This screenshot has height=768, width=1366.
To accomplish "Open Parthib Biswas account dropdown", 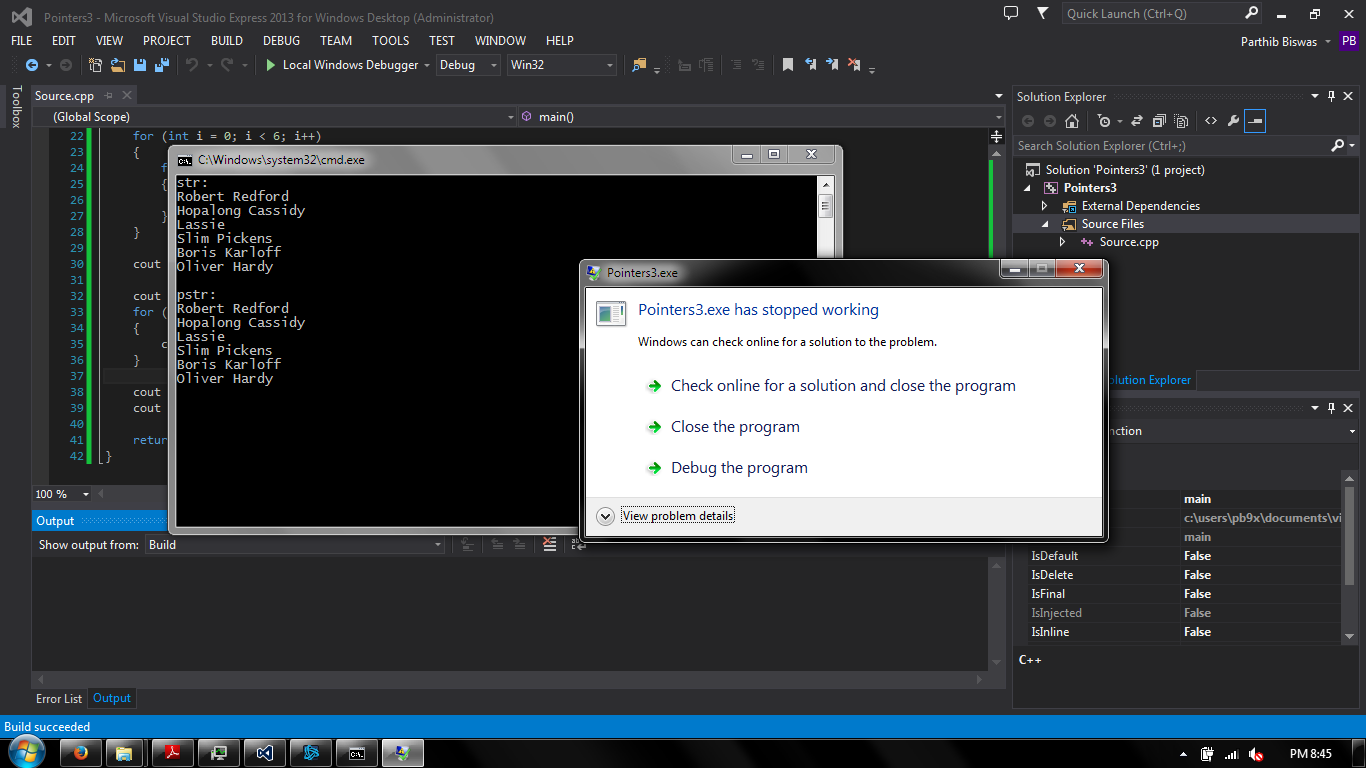I will (1327, 42).
